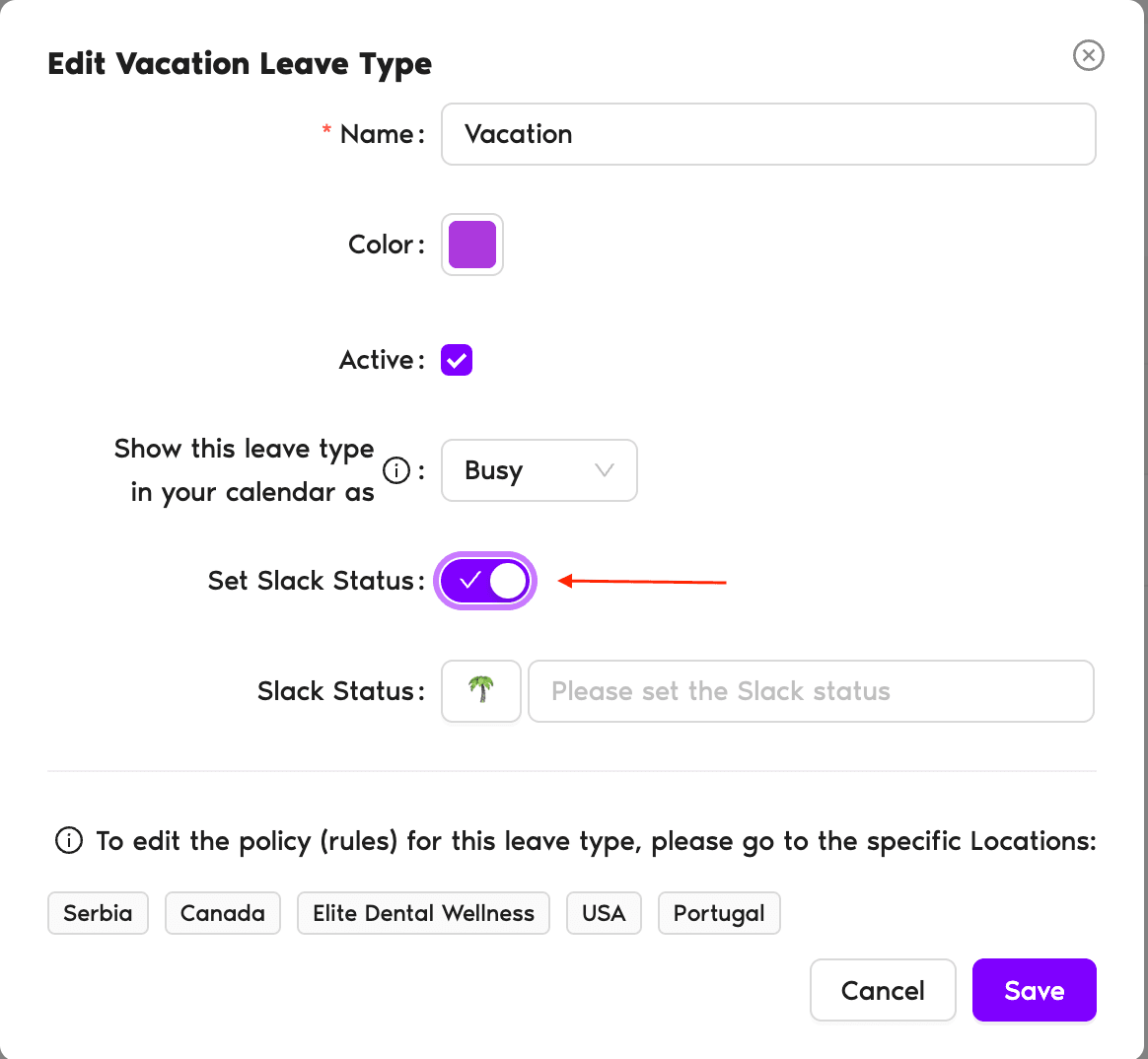The image size is (1148, 1059).
Task: Go to the Canada location
Action: tap(223, 913)
